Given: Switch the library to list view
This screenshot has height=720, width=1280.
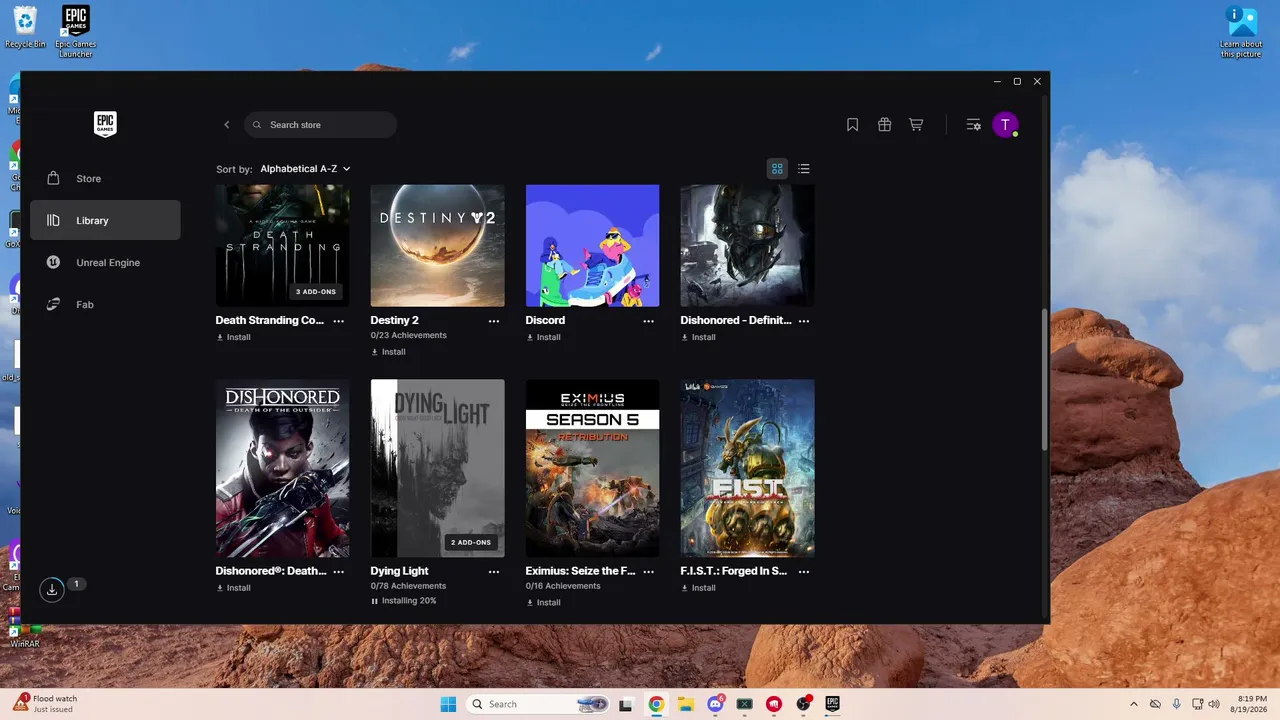Looking at the screenshot, I should 804,169.
